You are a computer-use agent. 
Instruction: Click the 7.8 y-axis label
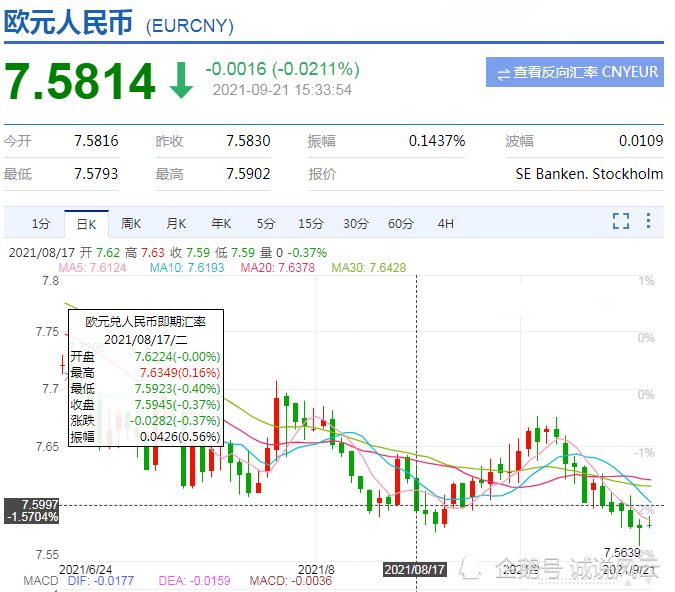pyautogui.click(x=50, y=281)
